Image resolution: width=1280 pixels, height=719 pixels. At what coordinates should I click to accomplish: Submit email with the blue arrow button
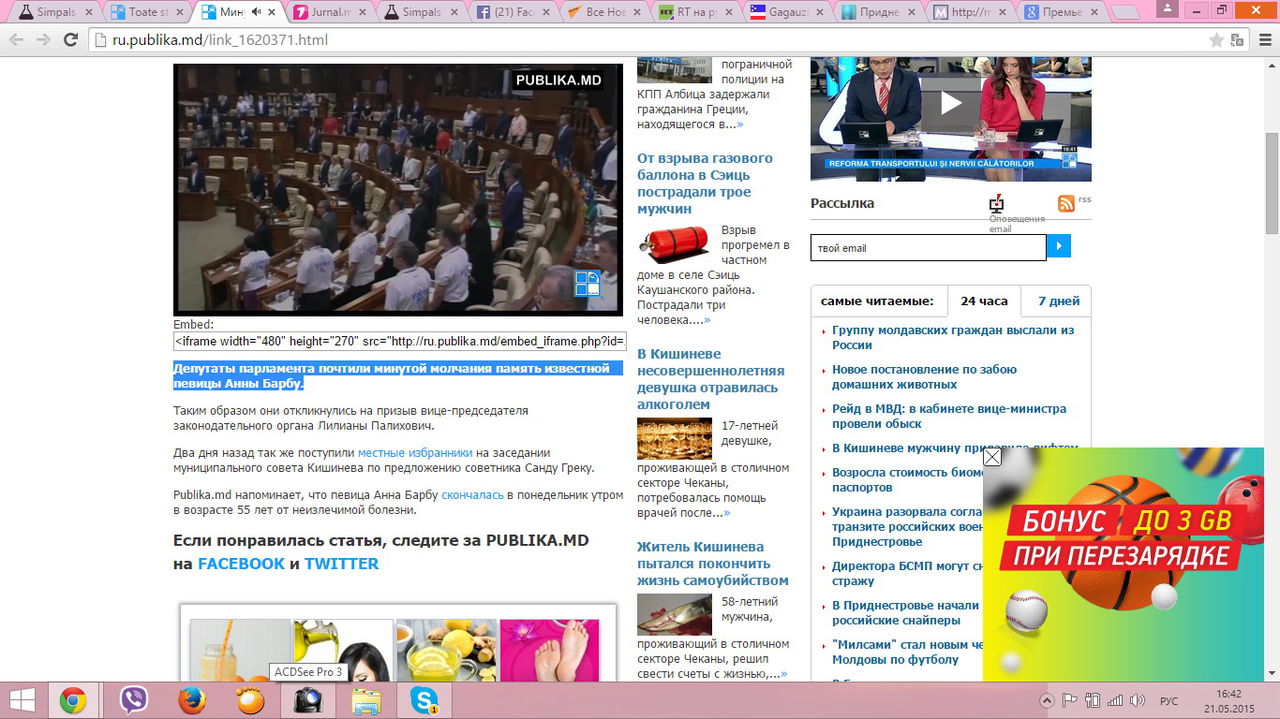coord(1058,246)
